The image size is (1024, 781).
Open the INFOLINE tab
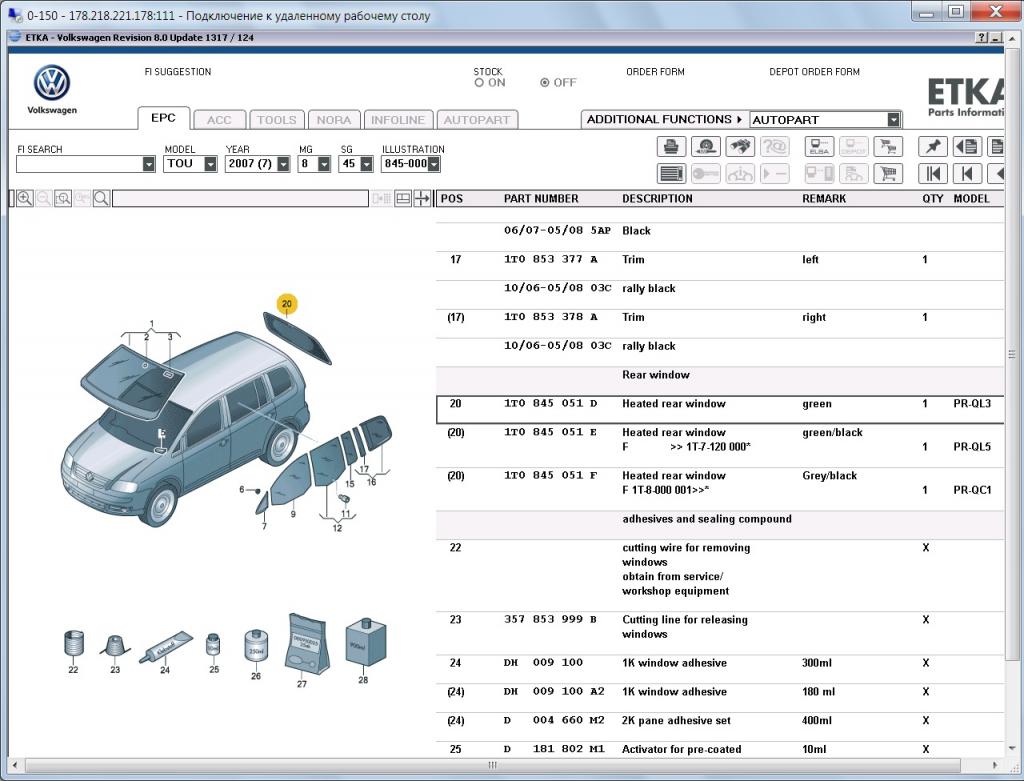click(398, 120)
